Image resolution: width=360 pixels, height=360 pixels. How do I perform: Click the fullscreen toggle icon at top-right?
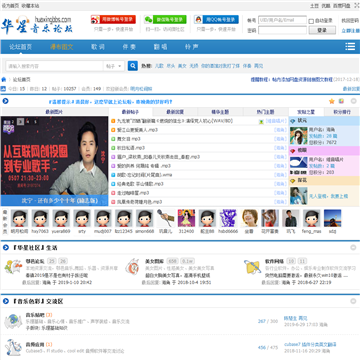coord(356,6)
